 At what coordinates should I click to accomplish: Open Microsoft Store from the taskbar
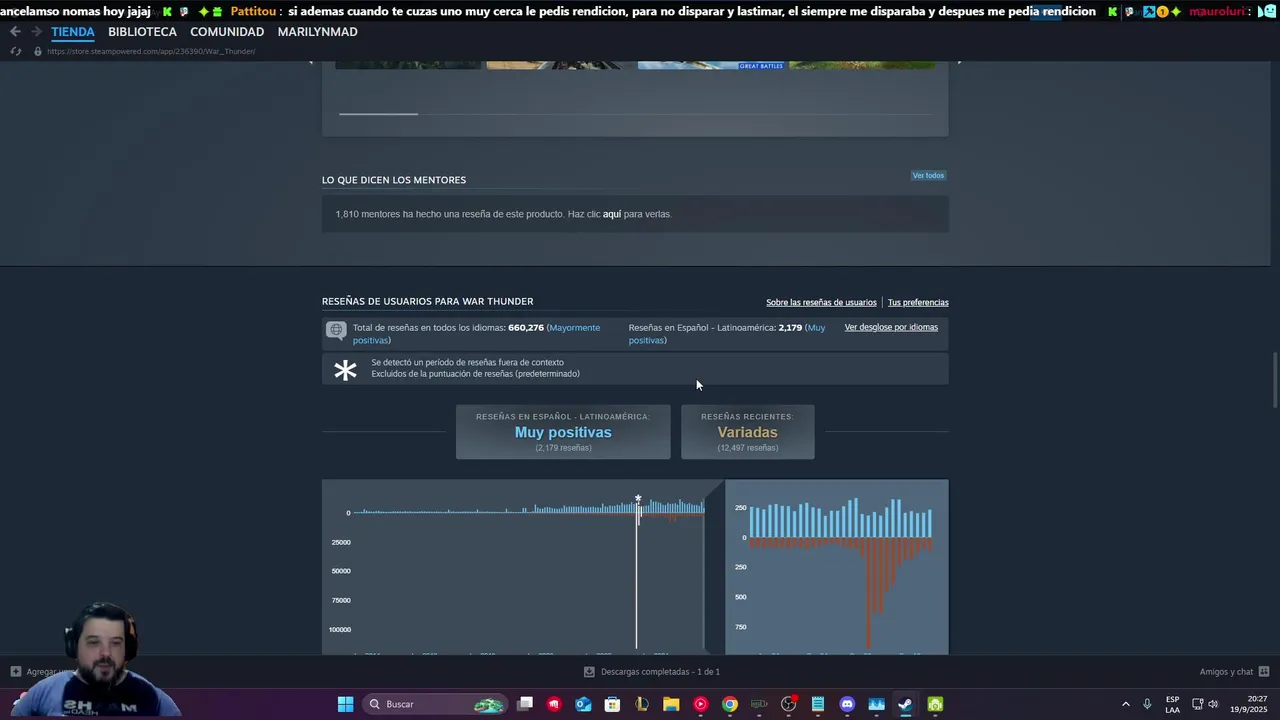pos(612,704)
